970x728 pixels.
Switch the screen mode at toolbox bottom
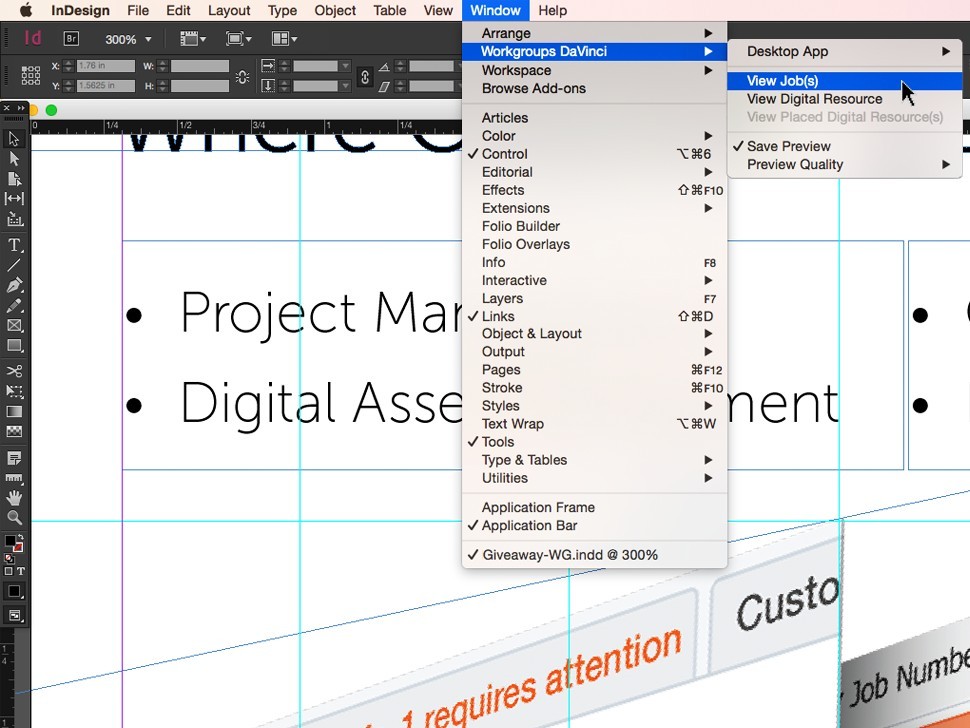pos(14,615)
